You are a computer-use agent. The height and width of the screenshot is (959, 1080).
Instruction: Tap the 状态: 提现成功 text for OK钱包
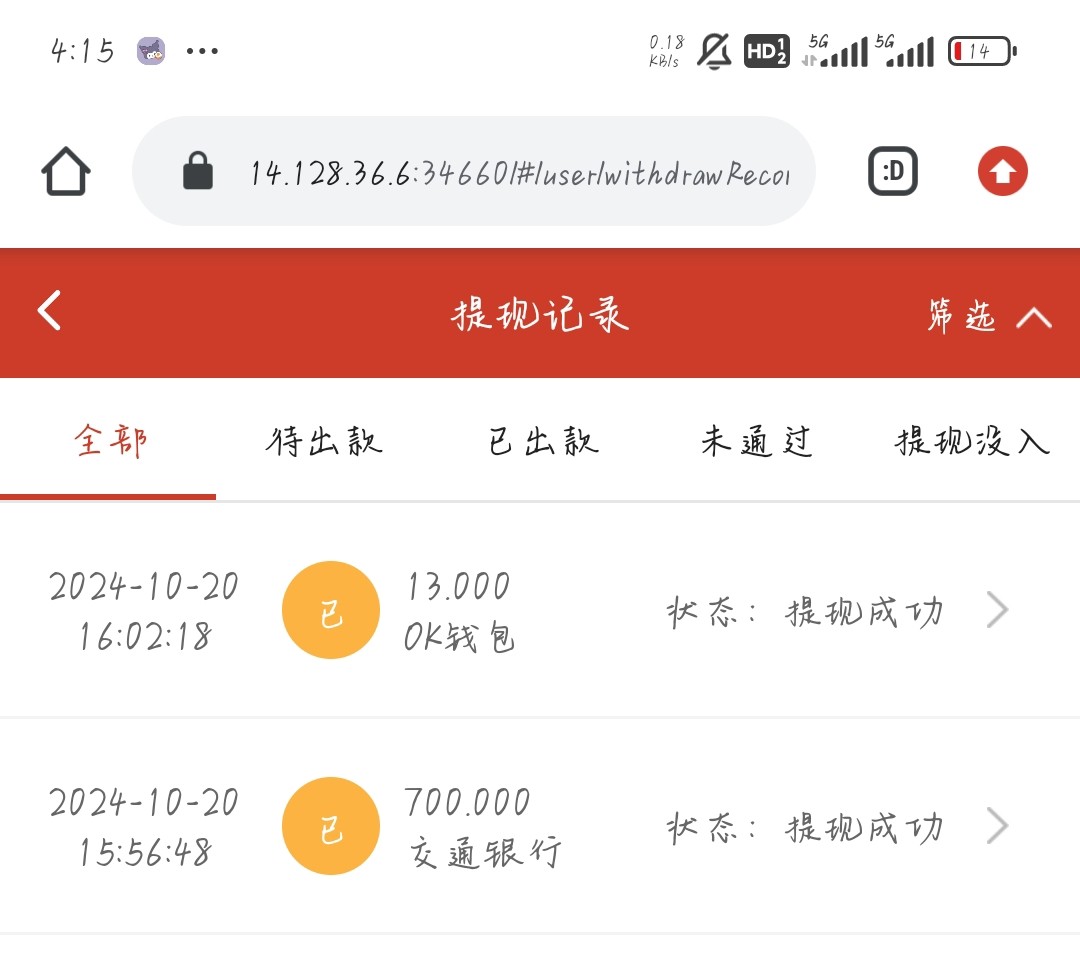(x=805, y=611)
